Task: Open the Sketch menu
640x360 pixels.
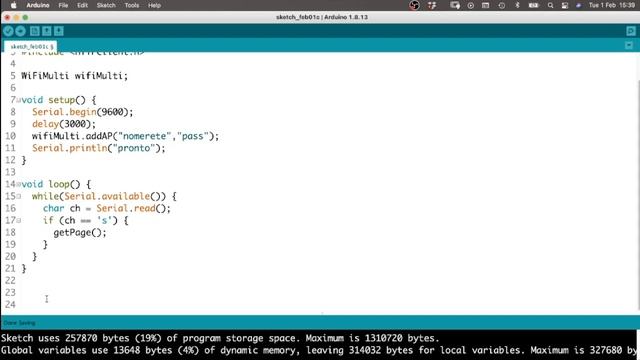Action: (x=106, y=5)
